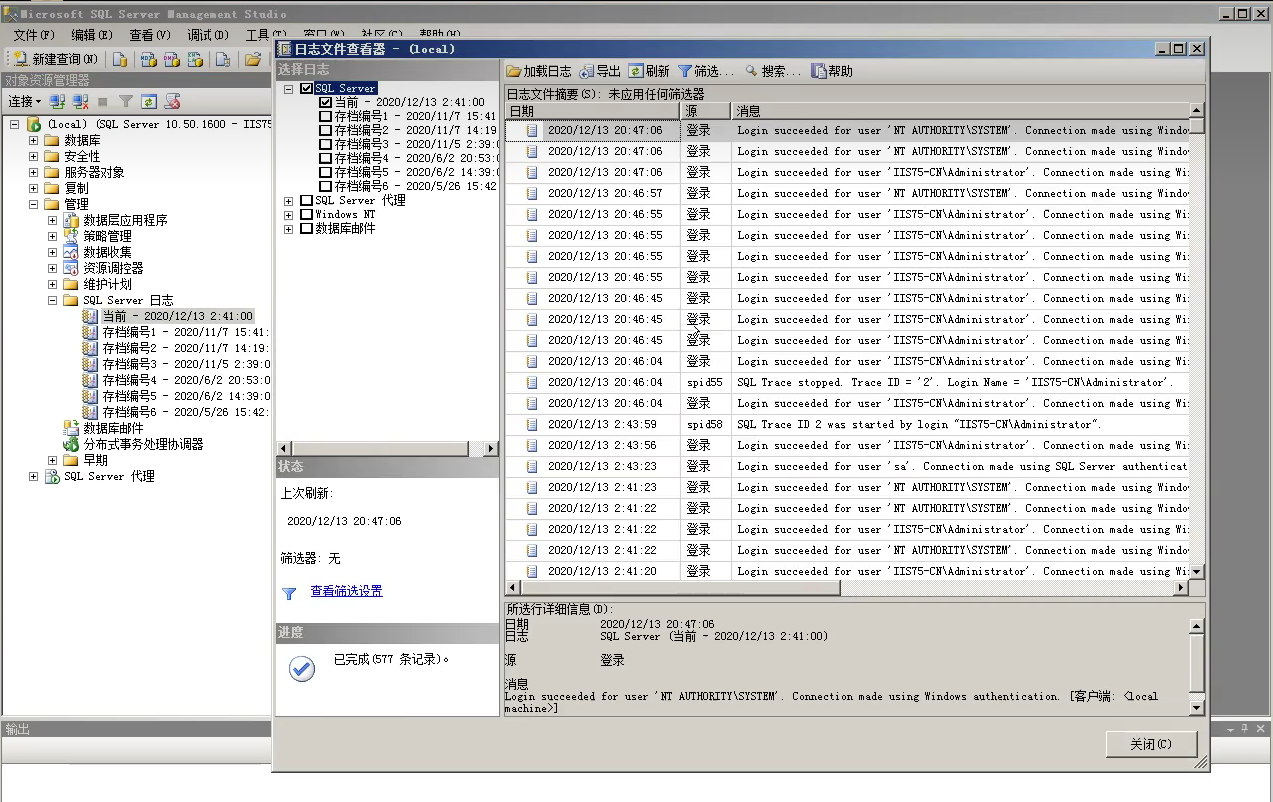Check the 数据库邮件 checkbox in log viewer
This screenshot has width=1273, height=802.
coord(306,228)
